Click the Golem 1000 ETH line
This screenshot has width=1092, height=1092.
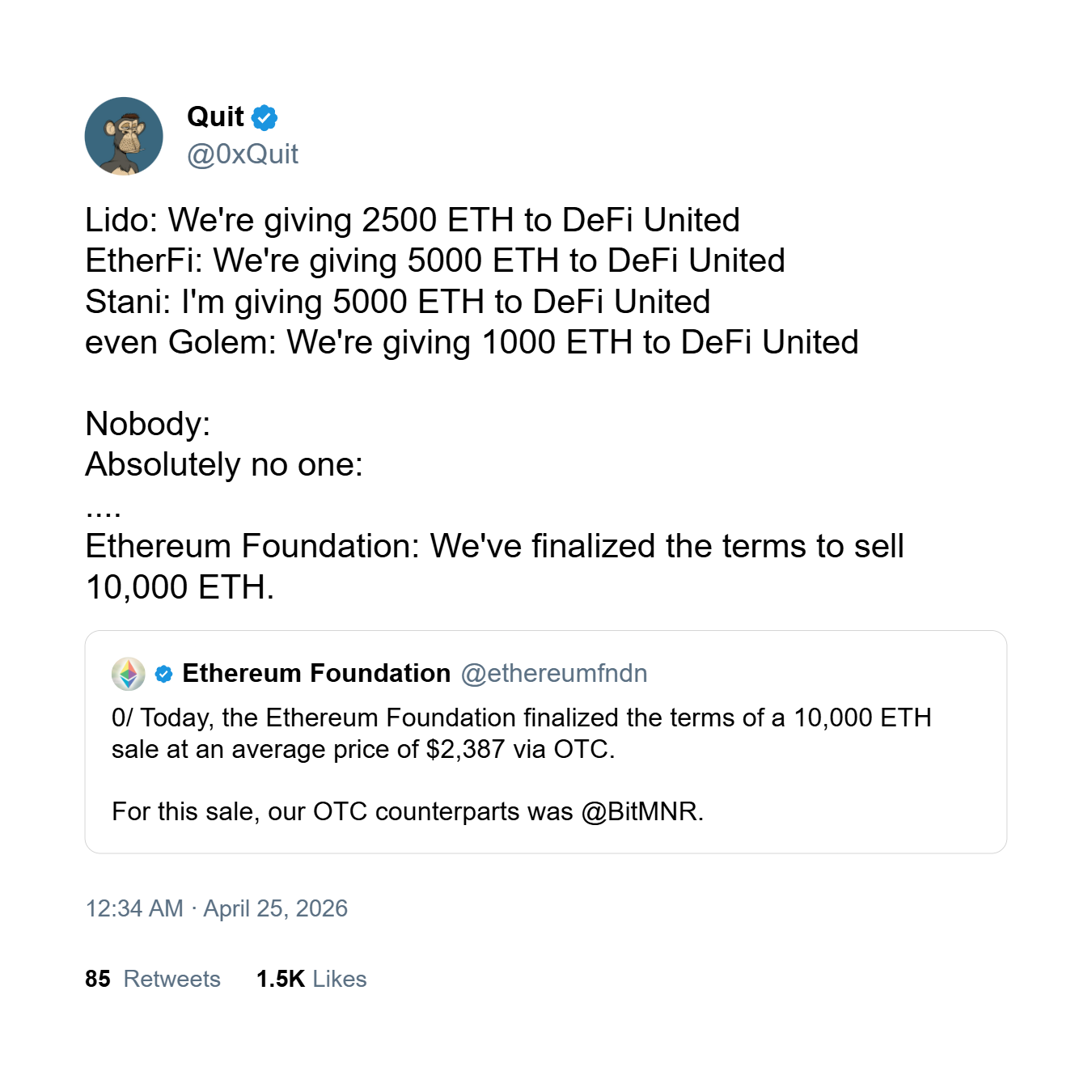(472, 342)
